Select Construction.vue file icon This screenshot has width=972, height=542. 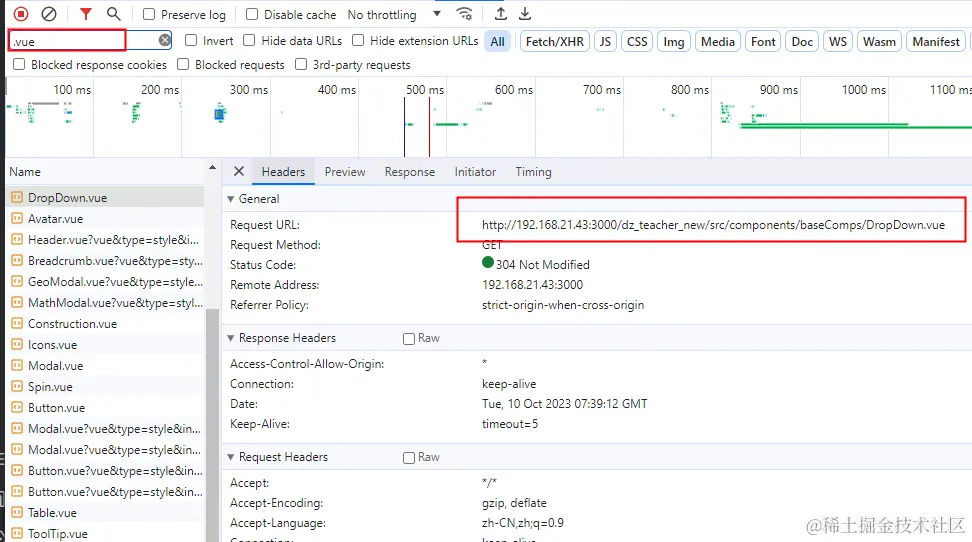[x=17, y=323]
